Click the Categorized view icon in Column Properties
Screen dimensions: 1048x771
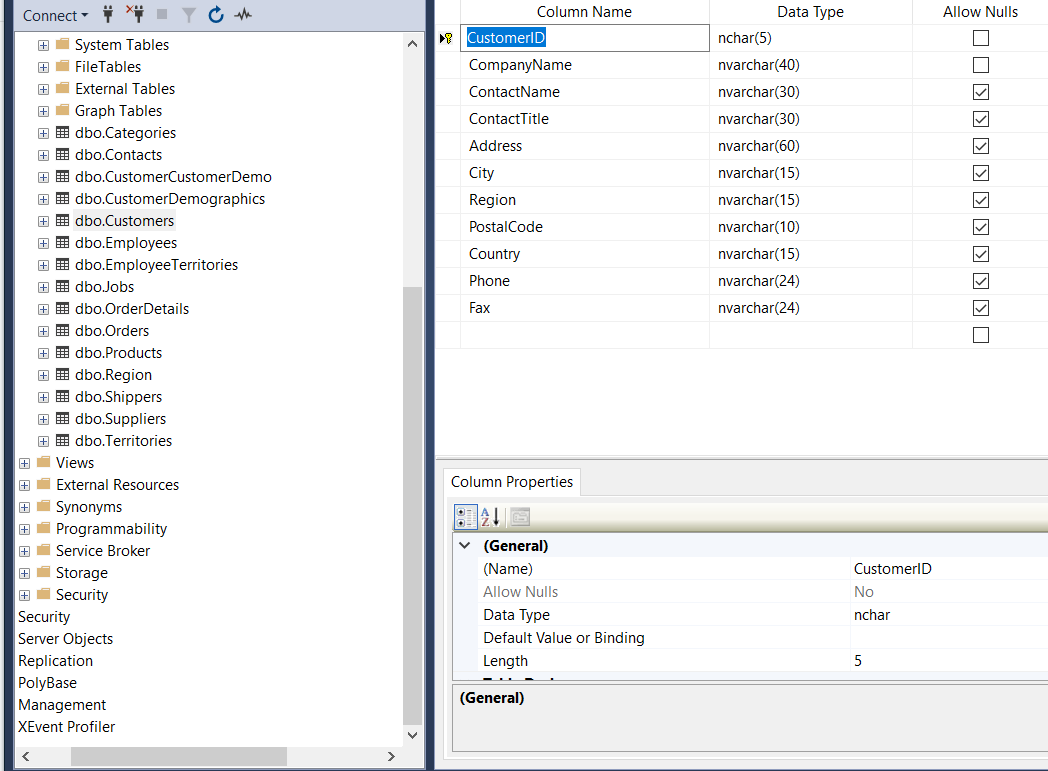[x=466, y=517]
